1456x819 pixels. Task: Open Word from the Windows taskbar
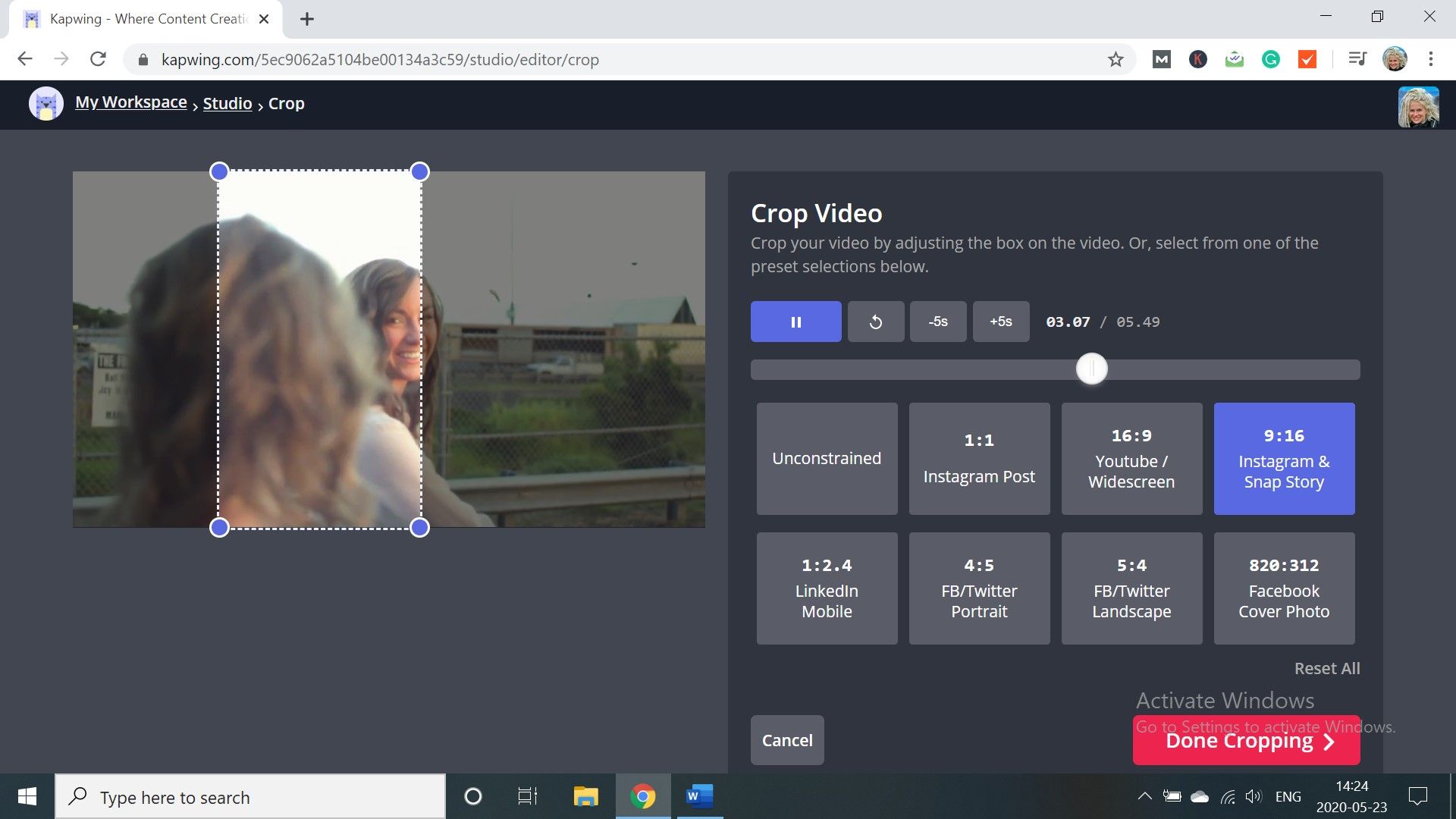click(698, 796)
